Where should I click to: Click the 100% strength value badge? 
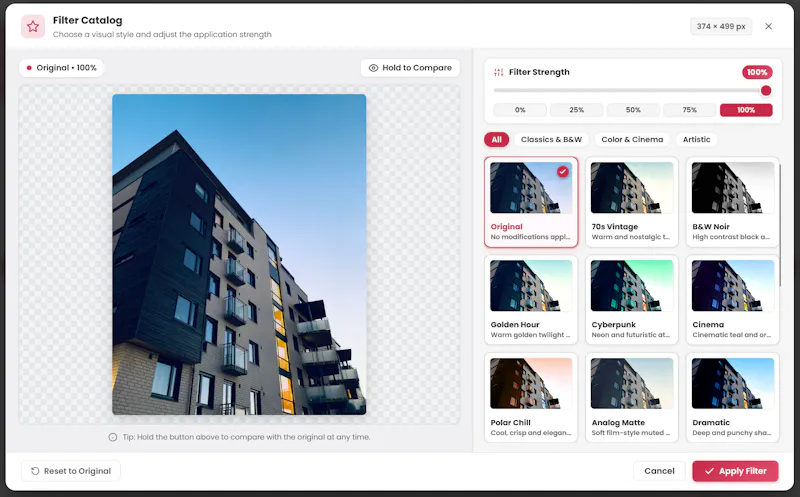coord(757,72)
